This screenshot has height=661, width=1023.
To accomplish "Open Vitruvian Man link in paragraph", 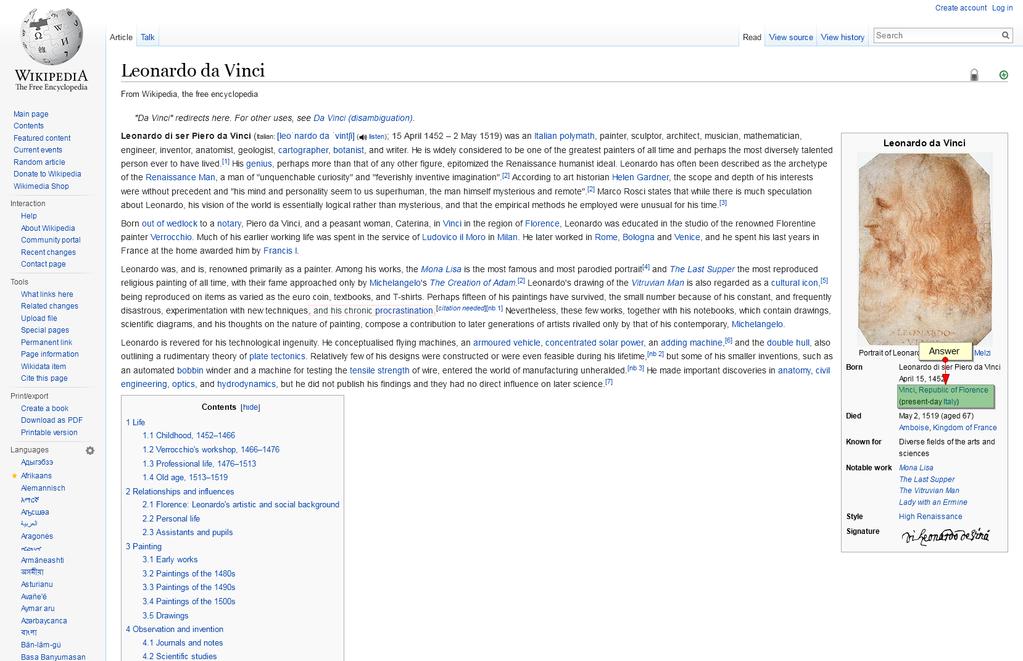I will point(658,283).
